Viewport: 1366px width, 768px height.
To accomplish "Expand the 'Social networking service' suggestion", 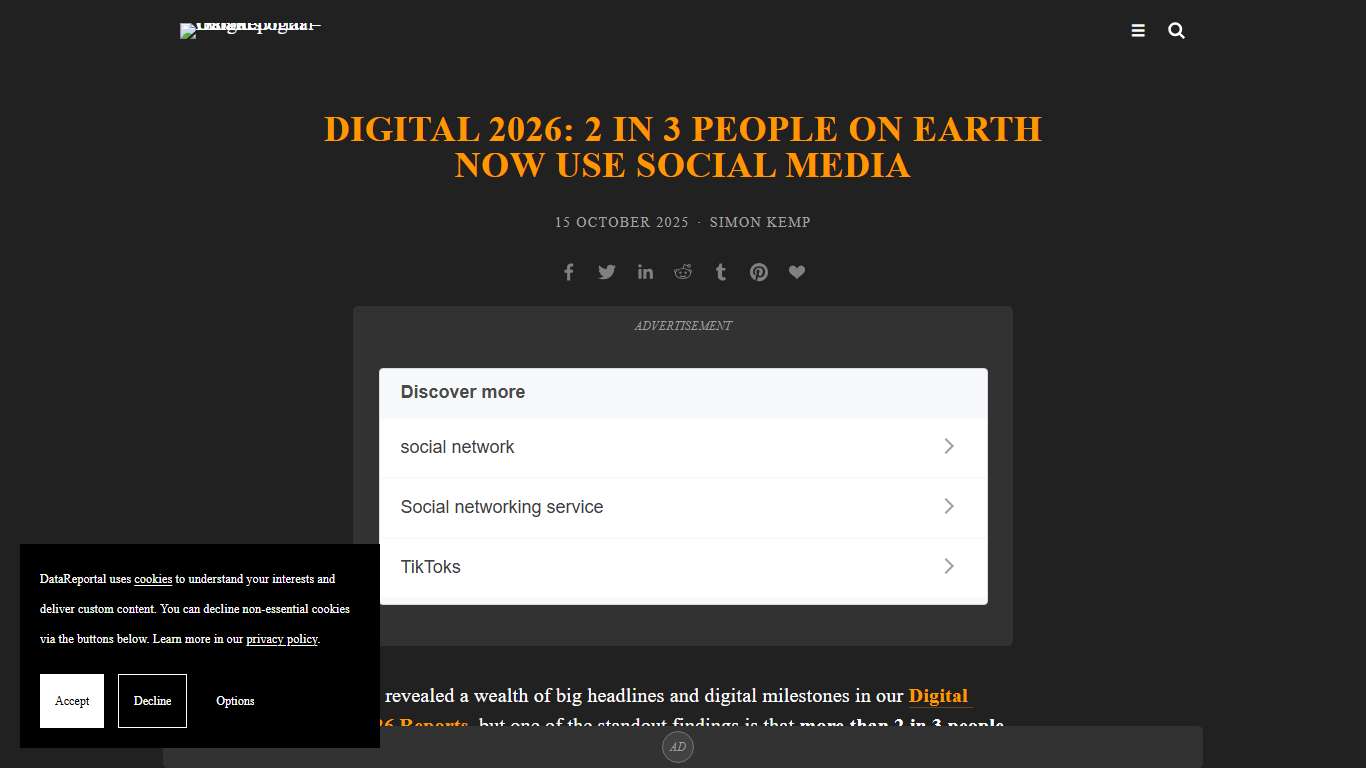I will [x=682, y=506].
